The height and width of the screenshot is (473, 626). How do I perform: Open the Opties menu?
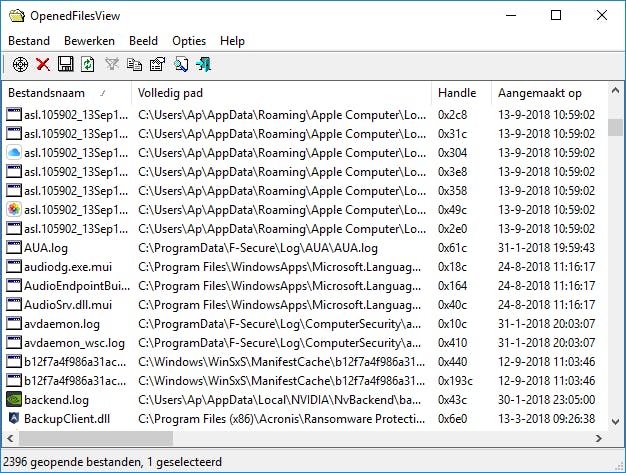click(x=189, y=41)
